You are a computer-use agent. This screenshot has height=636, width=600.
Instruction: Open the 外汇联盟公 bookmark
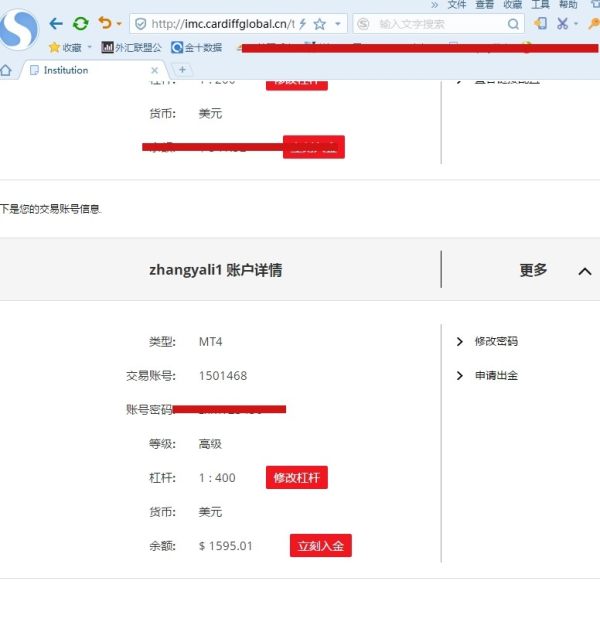pos(131,47)
